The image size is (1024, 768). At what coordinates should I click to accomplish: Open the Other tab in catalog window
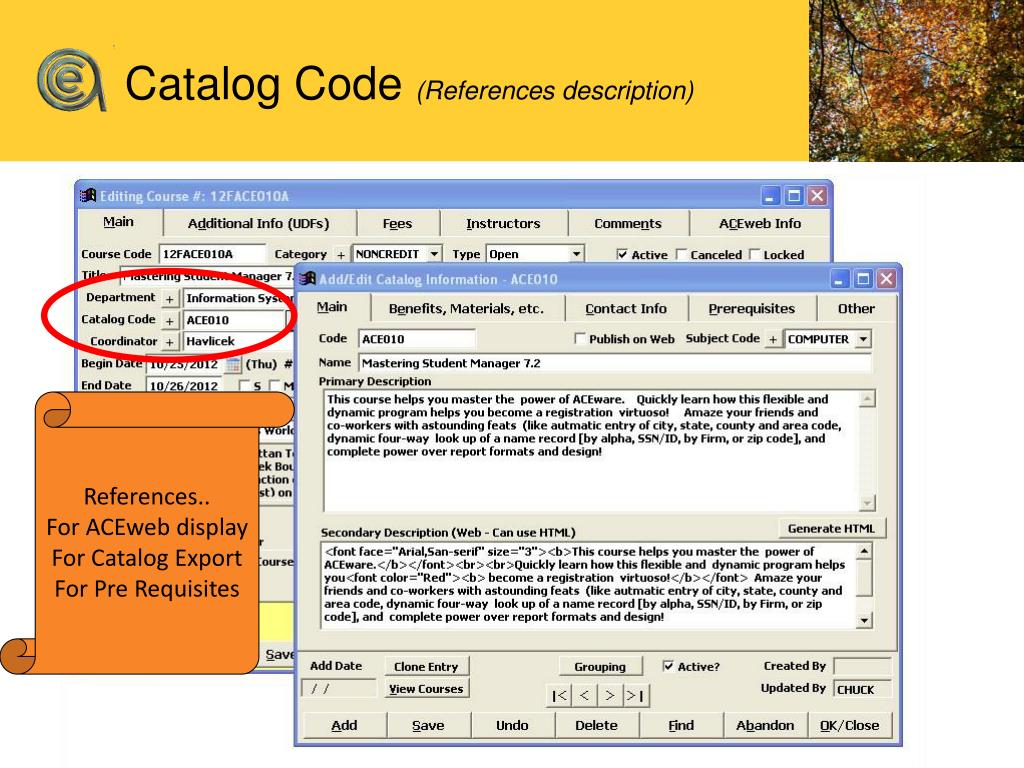[856, 308]
